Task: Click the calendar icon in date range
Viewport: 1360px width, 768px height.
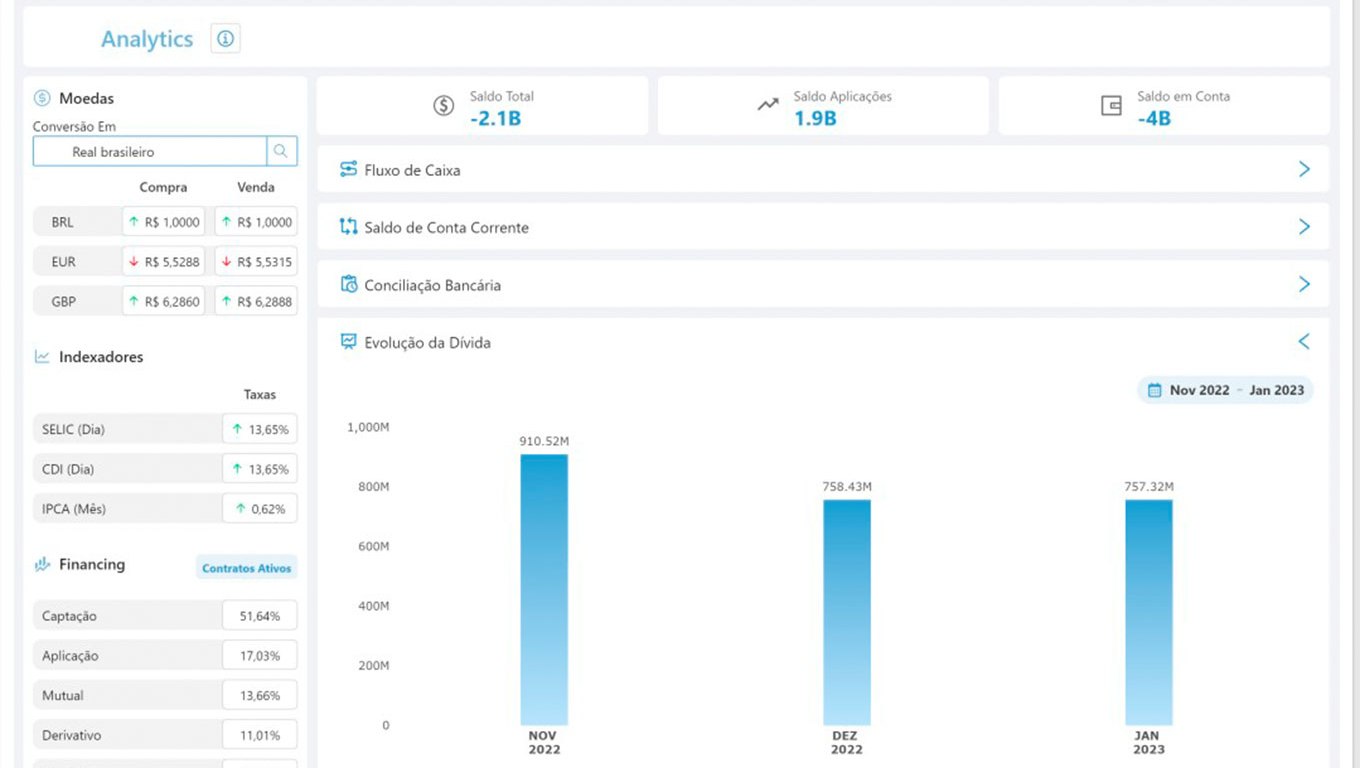Action: (1154, 390)
